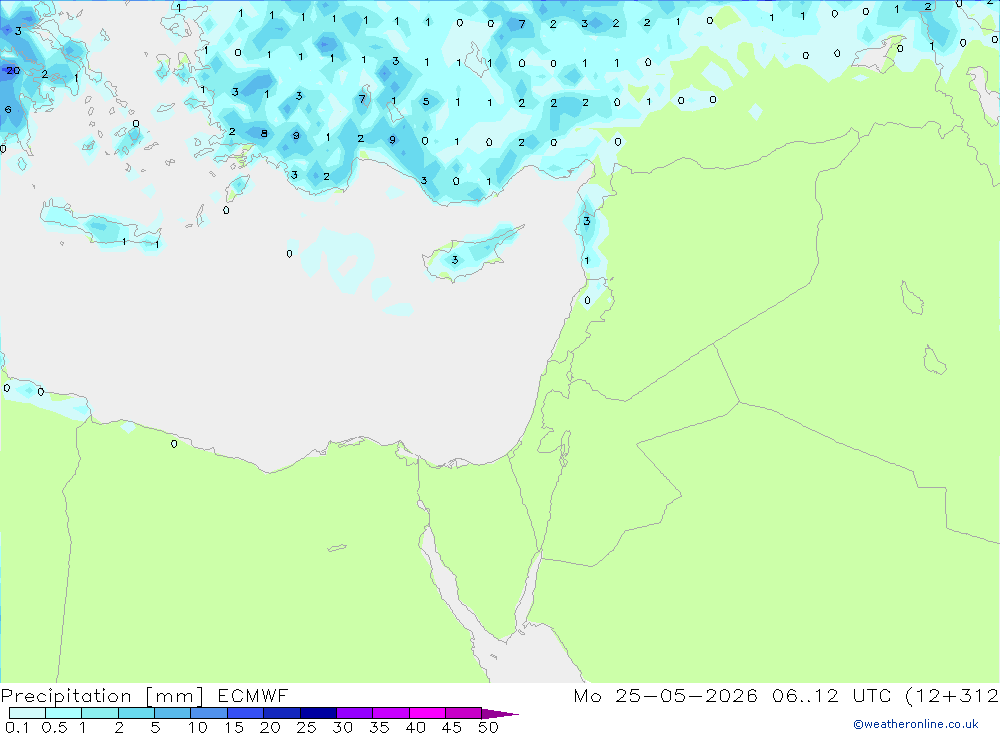Click the '(12+312' forecast offset text

tap(952, 696)
